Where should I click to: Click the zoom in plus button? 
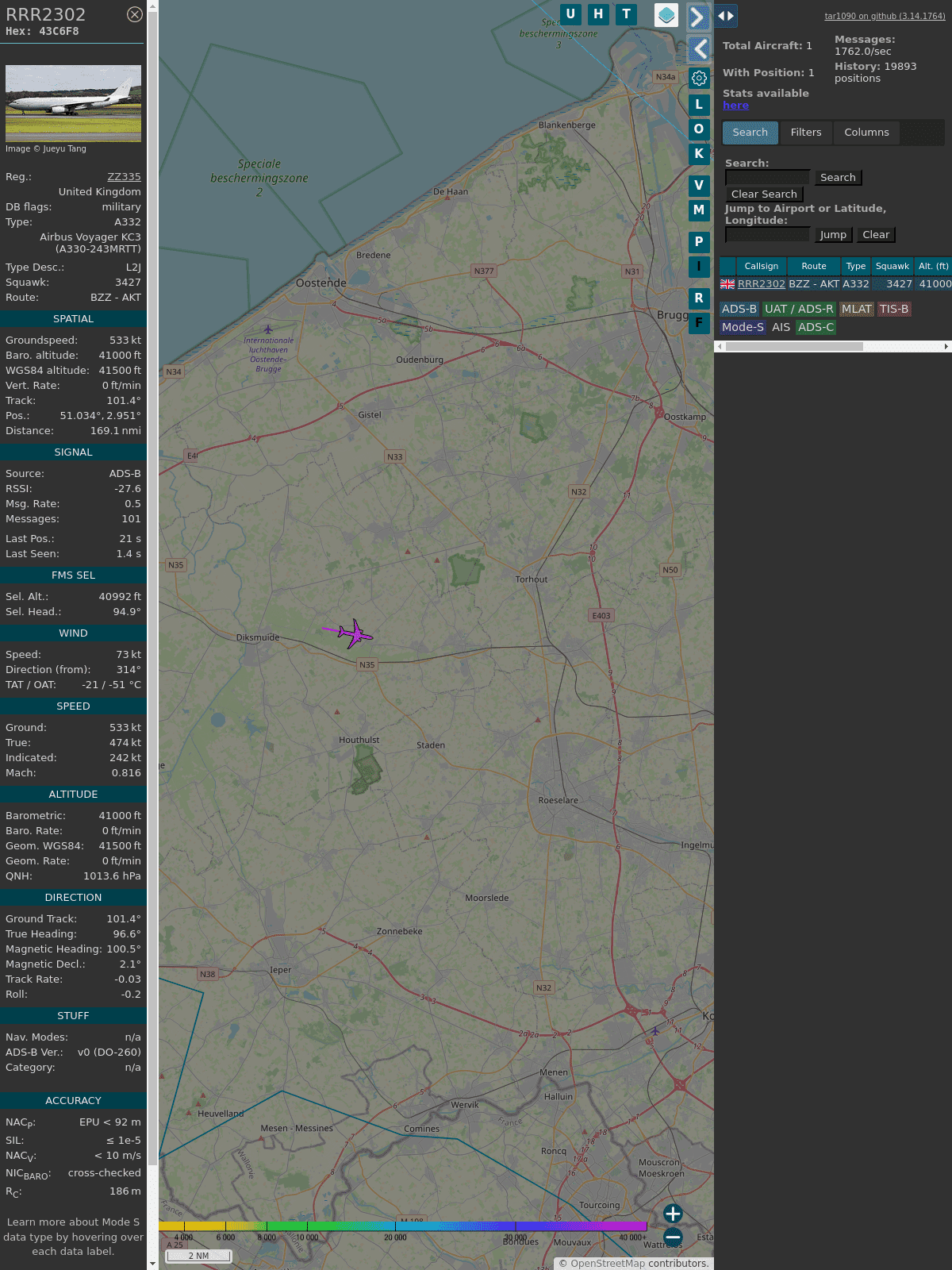pyautogui.click(x=673, y=1214)
